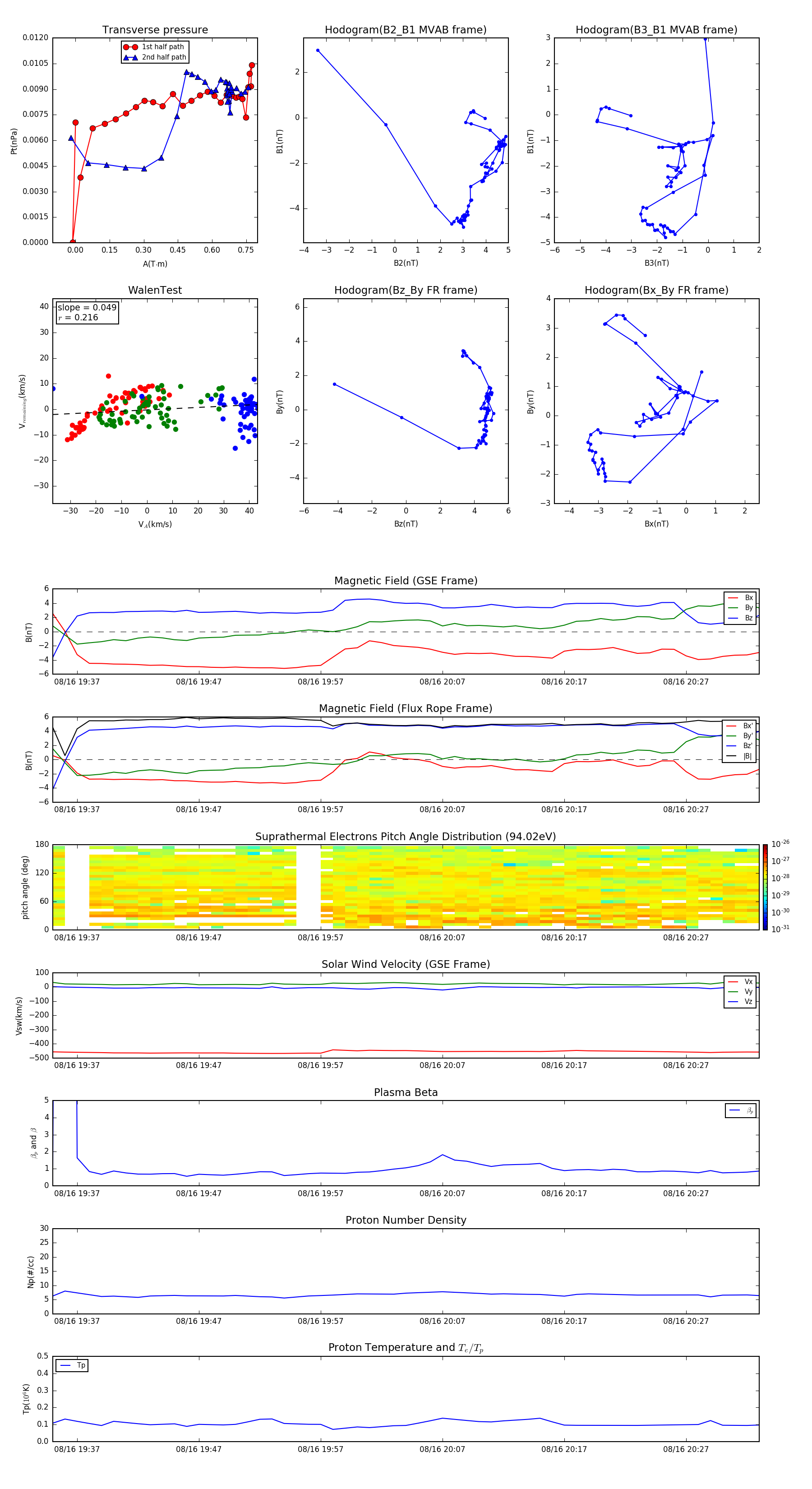Screen dimensions: 812x1489
Task: Click the 'Vx' legend entry in velocity plot
Action: click(x=740, y=981)
